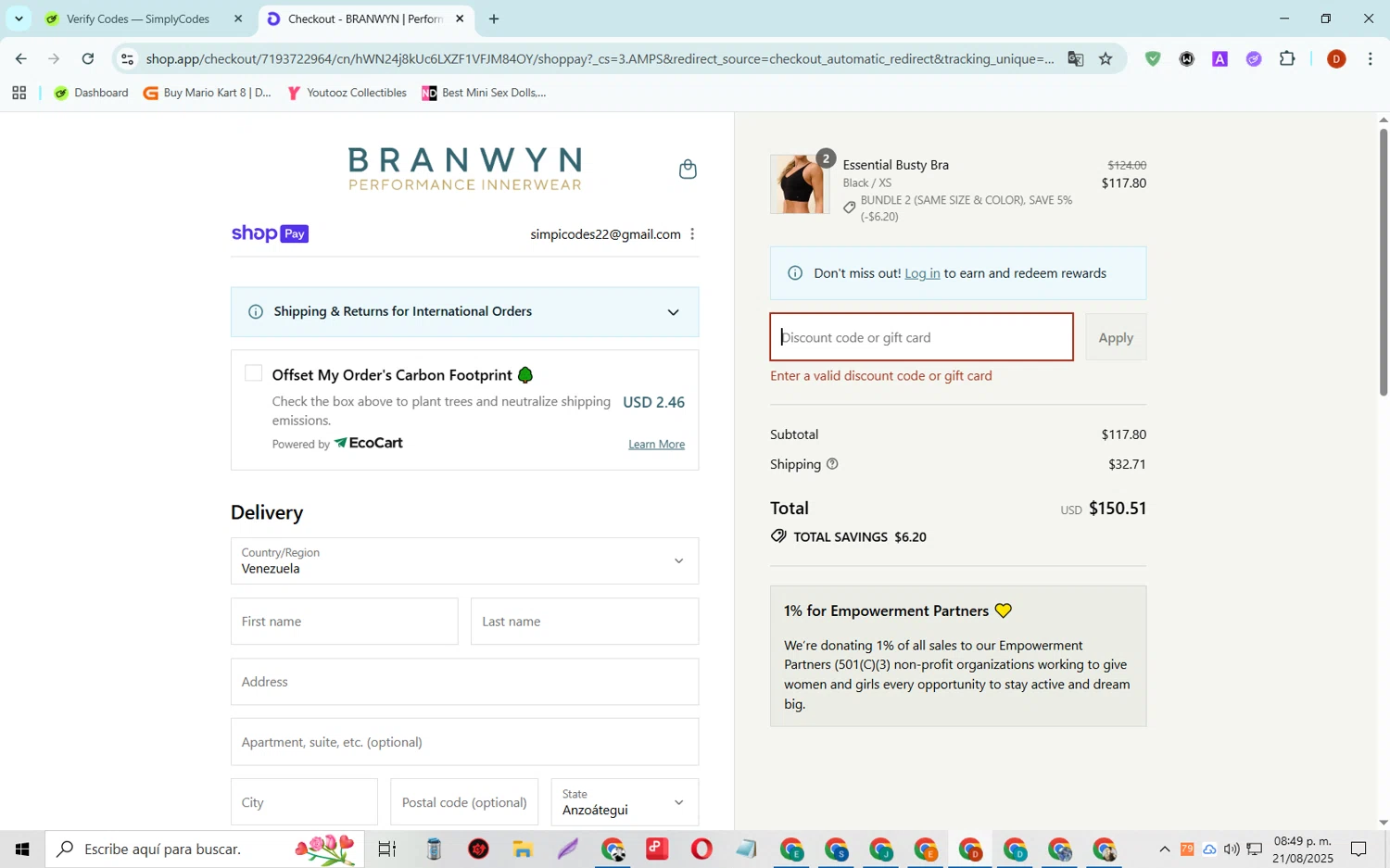The image size is (1390, 868).
Task: Bookmark this page with the star icon
Action: tap(1106, 59)
